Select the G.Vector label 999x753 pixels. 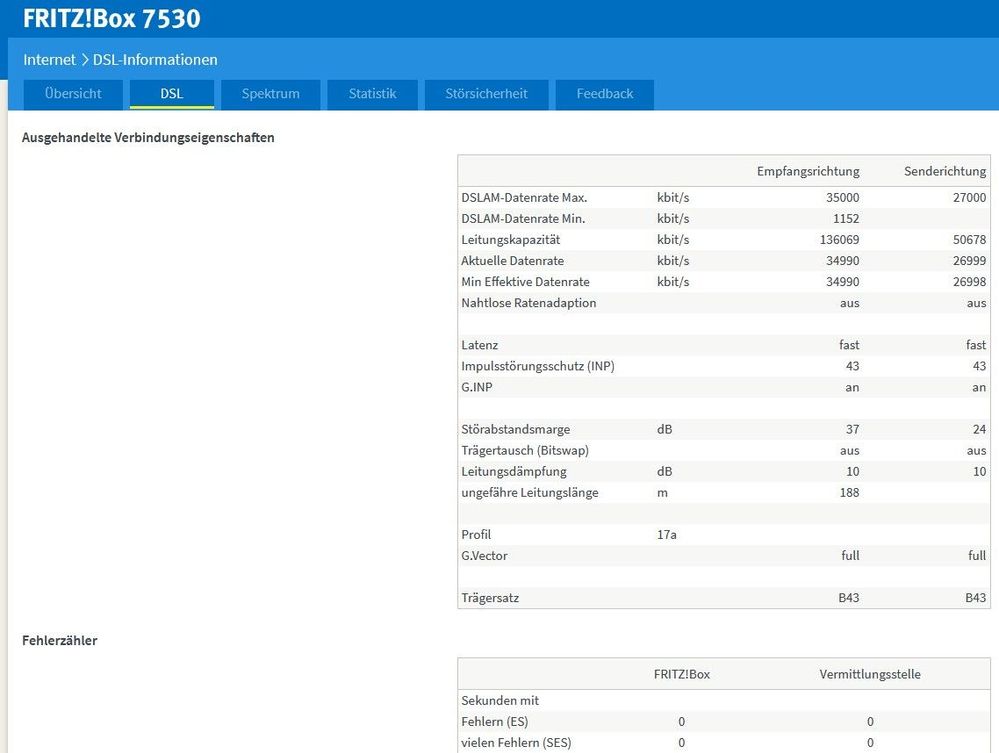pos(484,556)
